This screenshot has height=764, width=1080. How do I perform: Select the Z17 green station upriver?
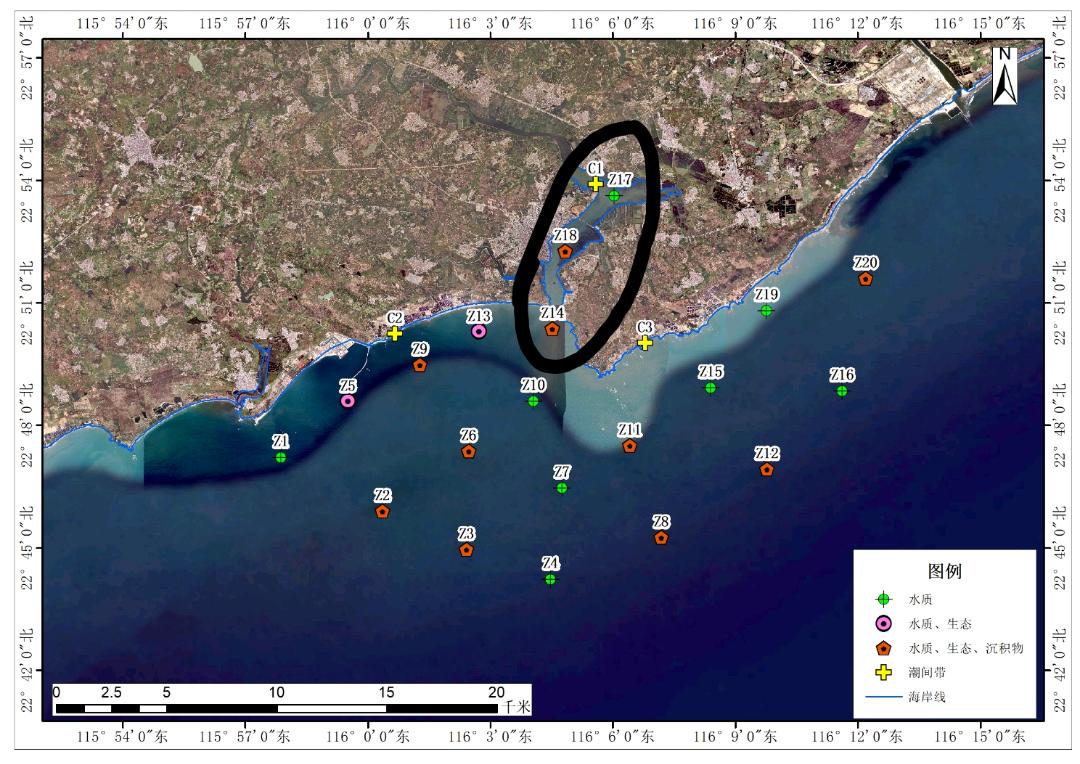614,196
